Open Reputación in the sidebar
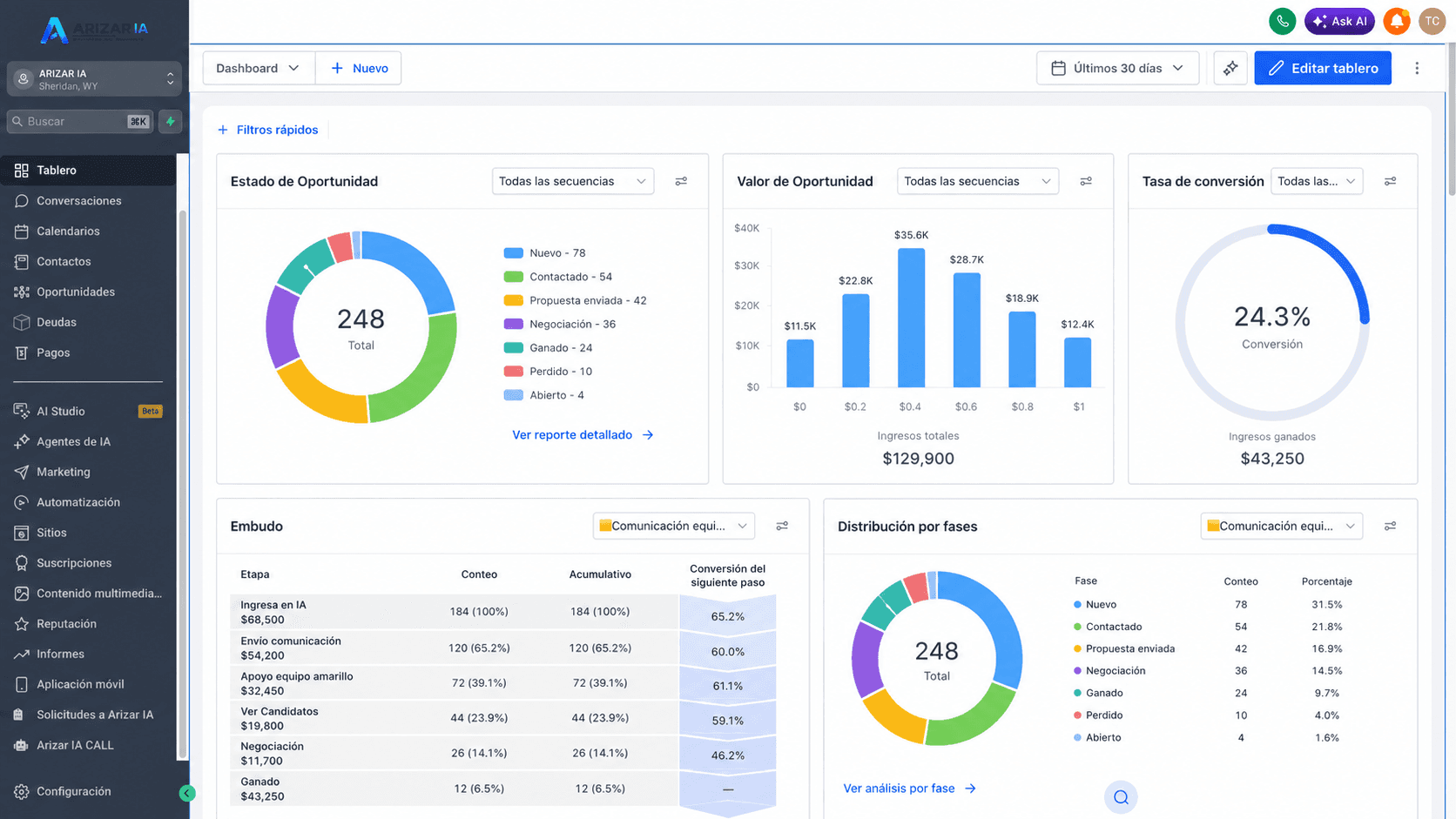Viewport: 1456px width, 819px height. [x=89, y=624]
